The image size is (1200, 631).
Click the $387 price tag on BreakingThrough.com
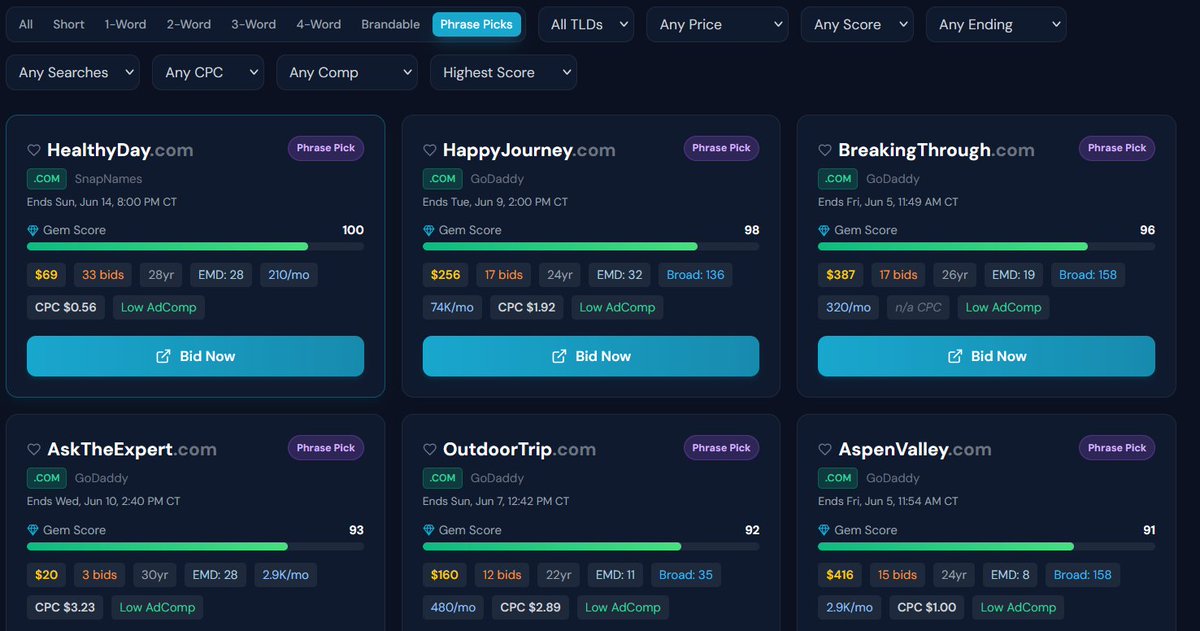(x=841, y=275)
